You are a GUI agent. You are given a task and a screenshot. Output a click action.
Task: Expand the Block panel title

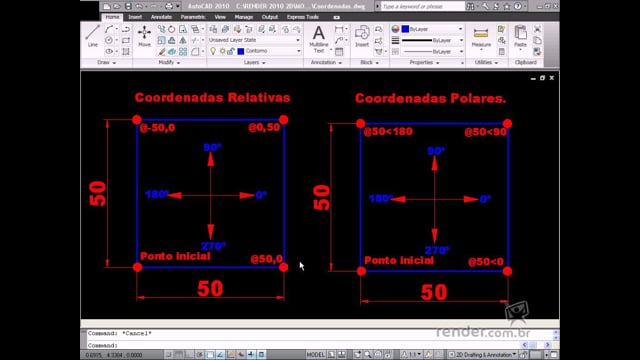pos(369,62)
